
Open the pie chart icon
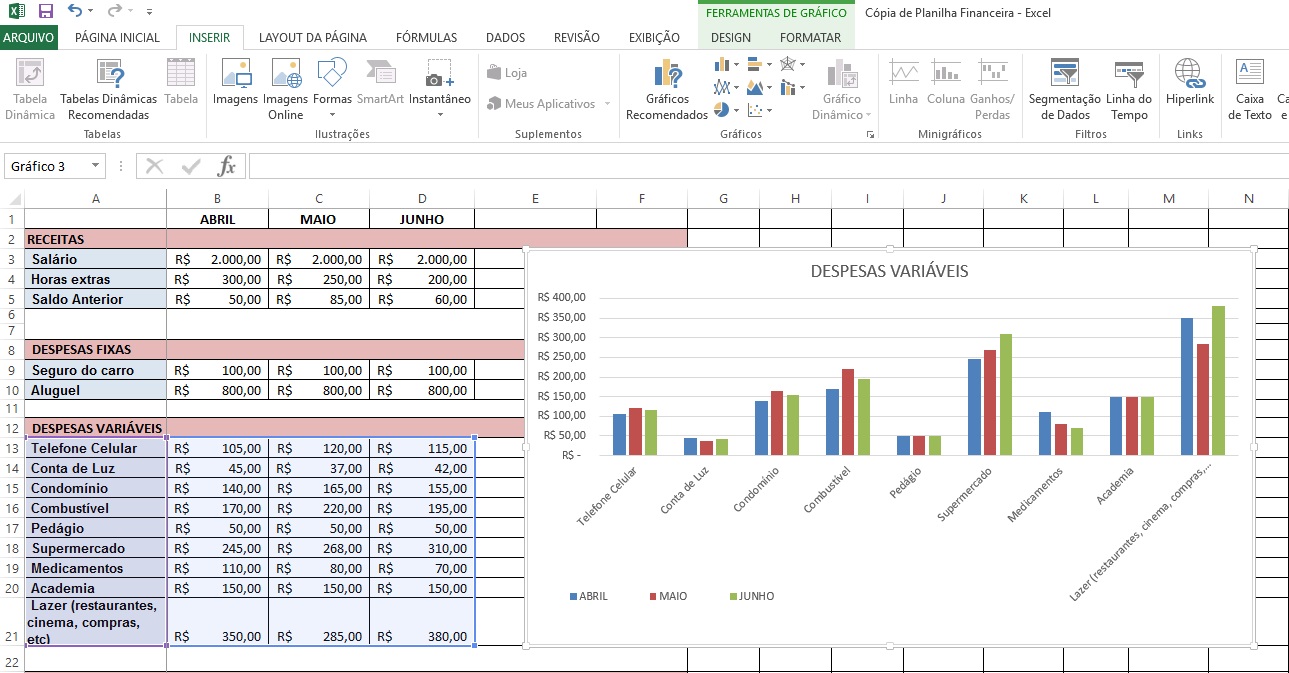tap(721, 110)
